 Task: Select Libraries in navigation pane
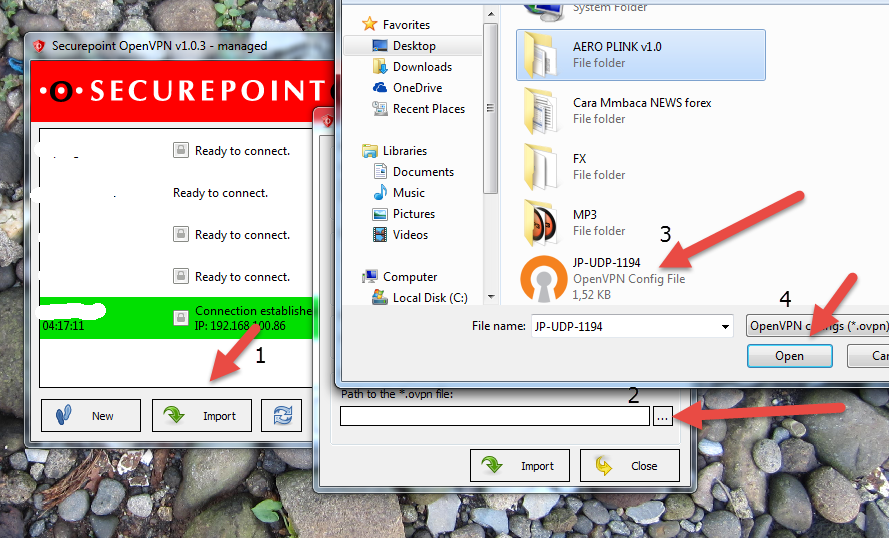point(395,151)
